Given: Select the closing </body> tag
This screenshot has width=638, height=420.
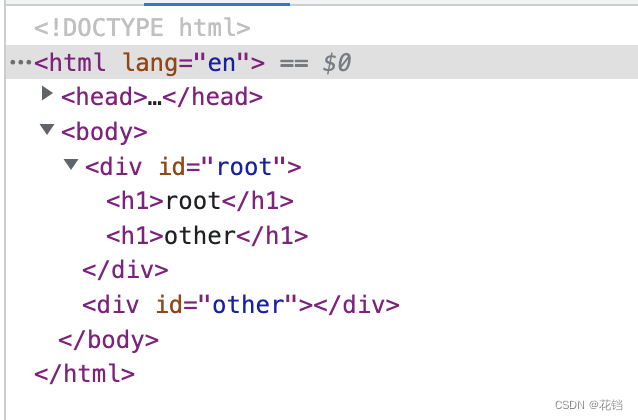Looking at the screenshot, I should (x=109, y=340).
